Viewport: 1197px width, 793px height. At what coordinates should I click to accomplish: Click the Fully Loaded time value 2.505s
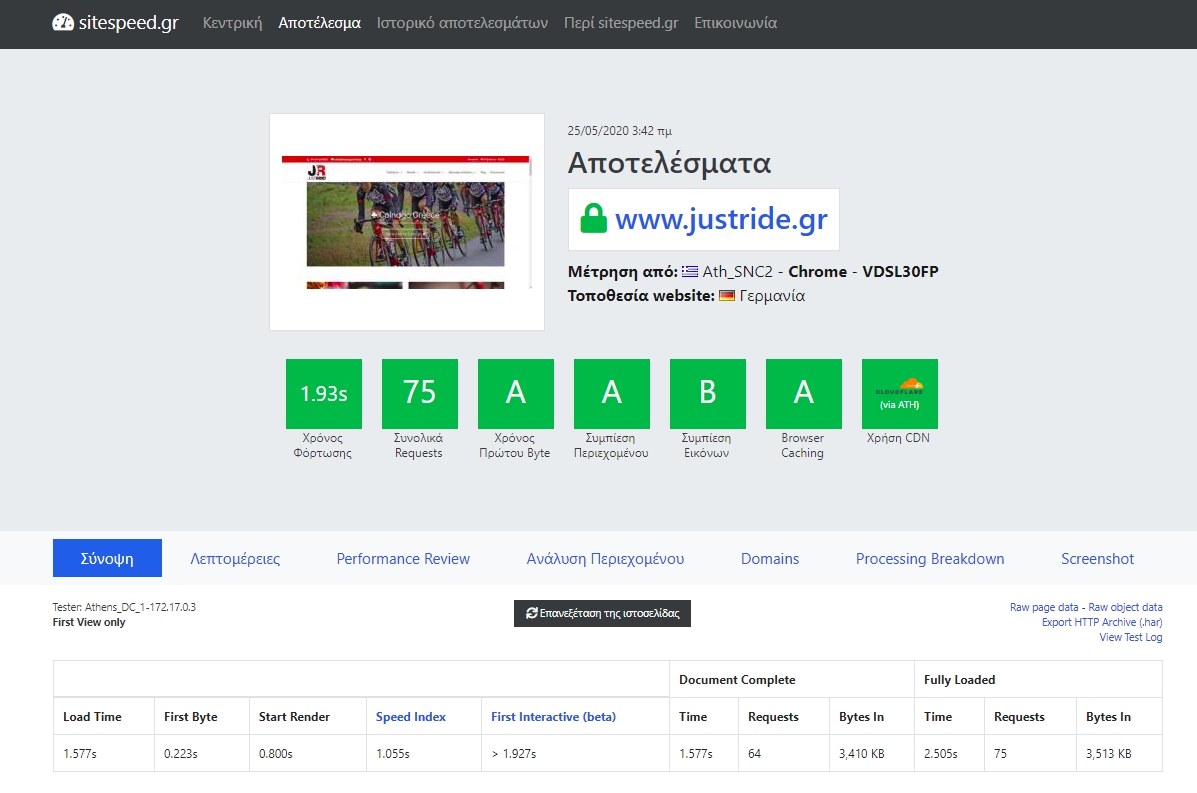pos(940,753)
